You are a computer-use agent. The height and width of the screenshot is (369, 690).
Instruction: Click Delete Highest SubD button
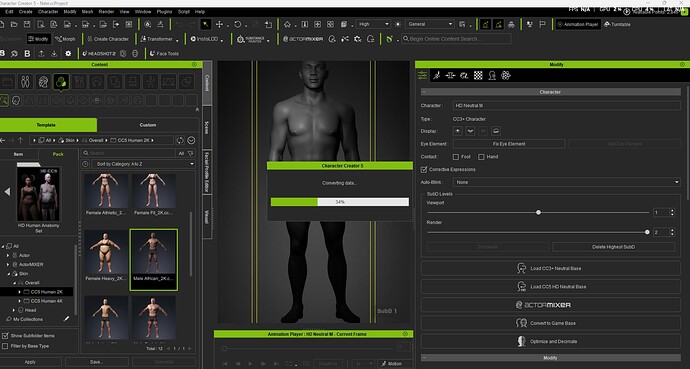pyautogui.click(x=613, y=247)
